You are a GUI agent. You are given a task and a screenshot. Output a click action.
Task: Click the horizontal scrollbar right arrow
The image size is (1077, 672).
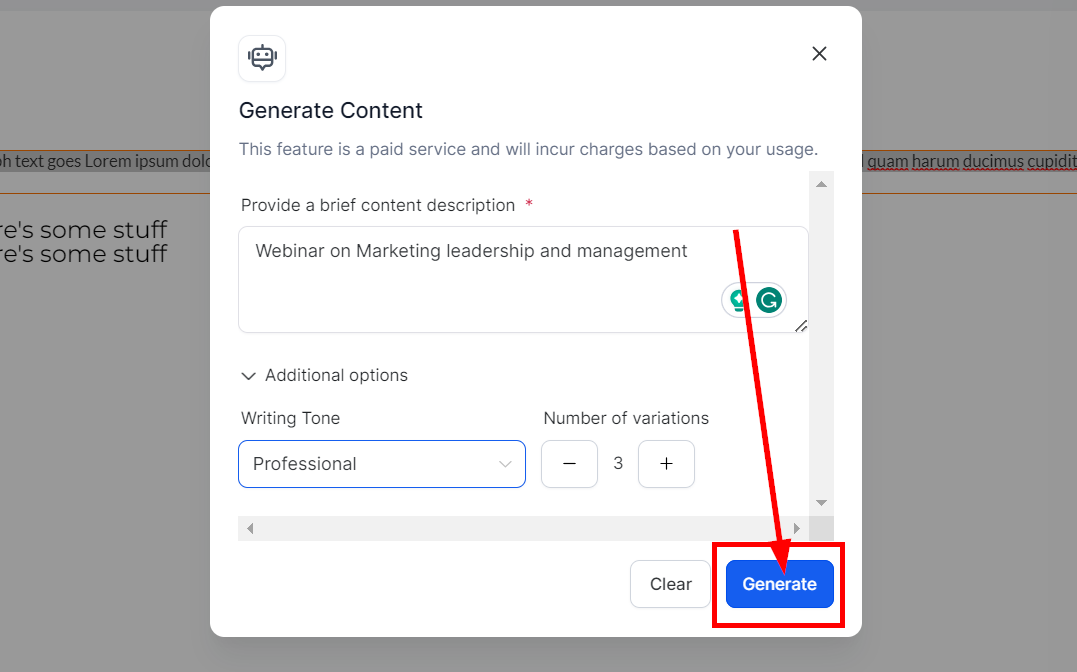click(x=797, y=528)
